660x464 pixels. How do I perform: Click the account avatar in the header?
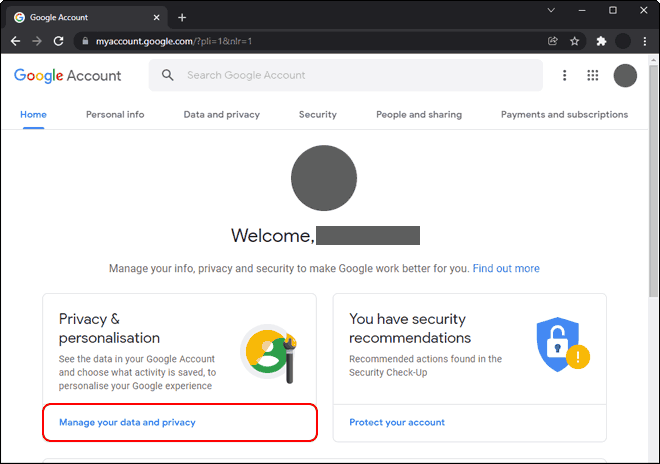[x=625, y=75]
